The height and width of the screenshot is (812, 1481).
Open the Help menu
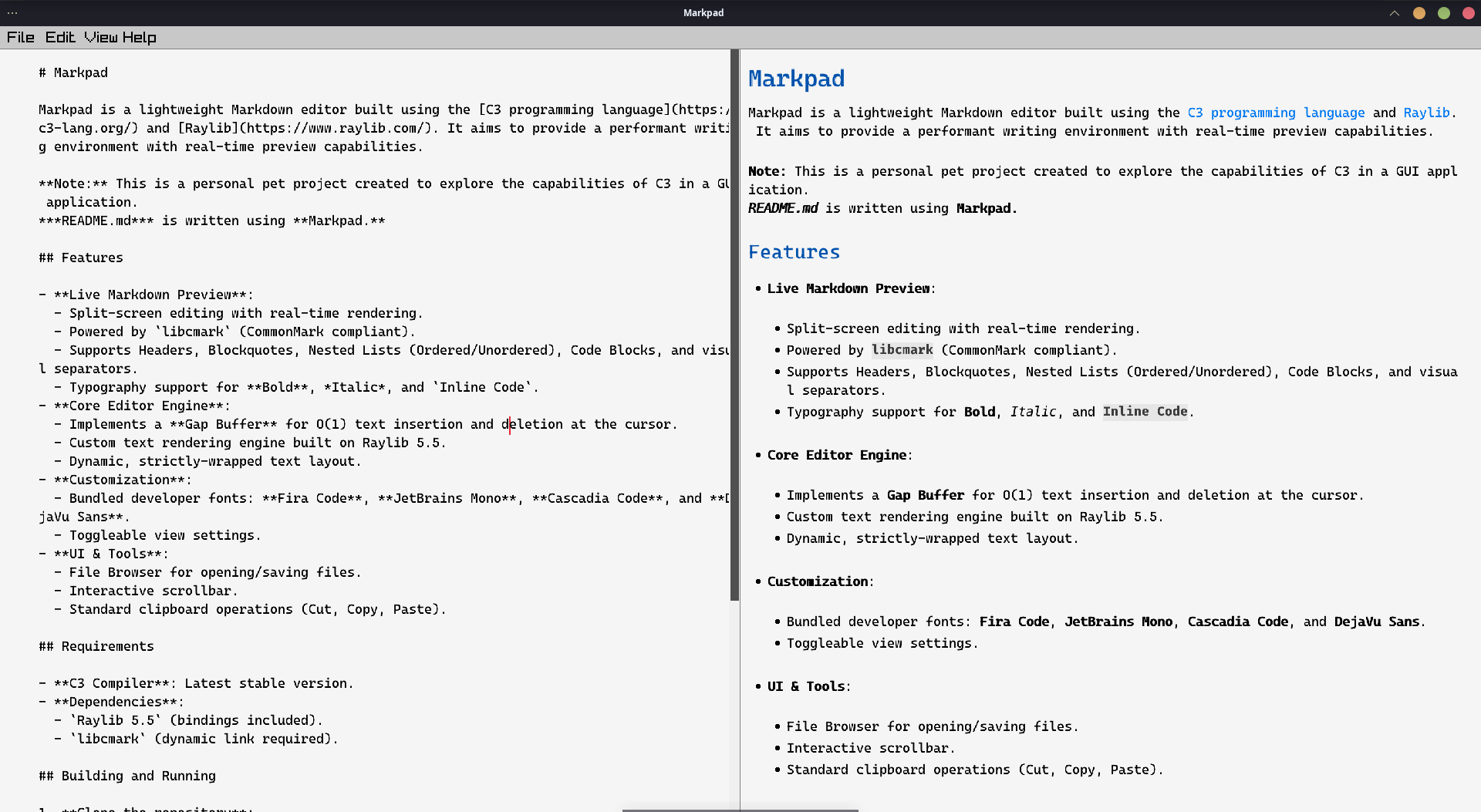tap(139, 37)
